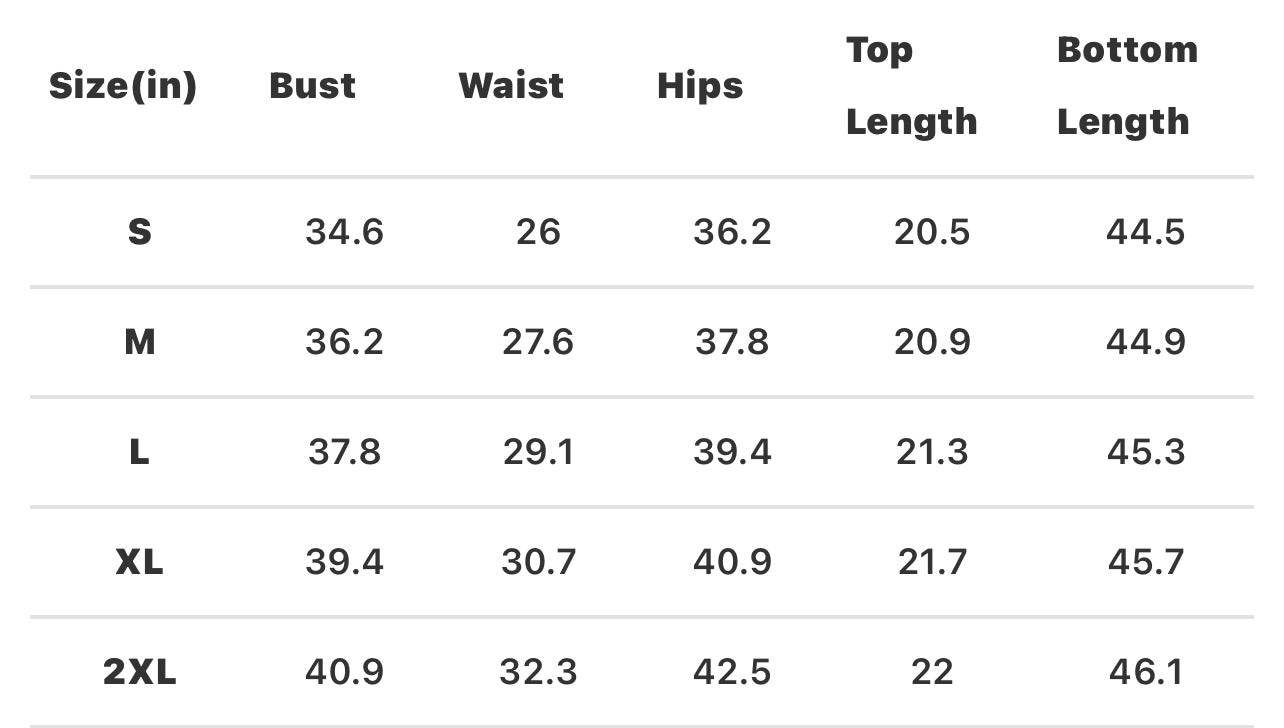Click the Hips column header
This screenshot has height=728, width=1284.
pyautogui.click(x=700, y=86)
